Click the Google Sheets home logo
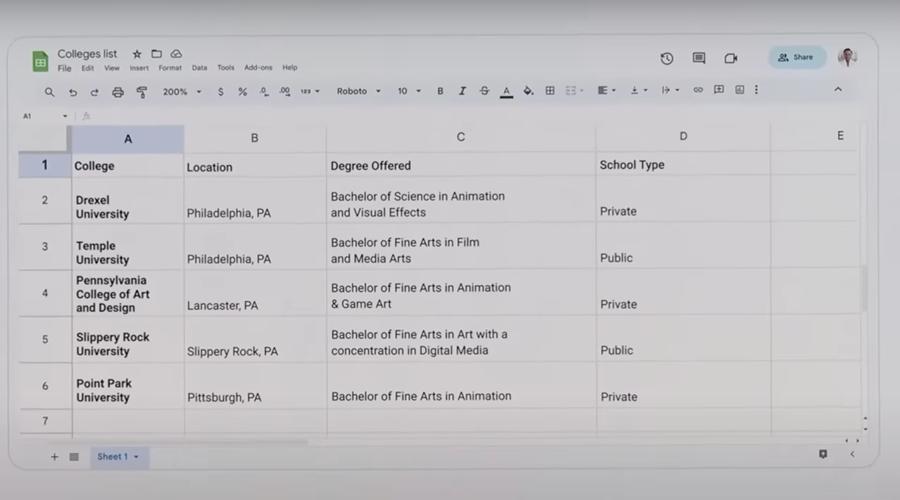This screenshot has height=500, width=900. [40, 61]
